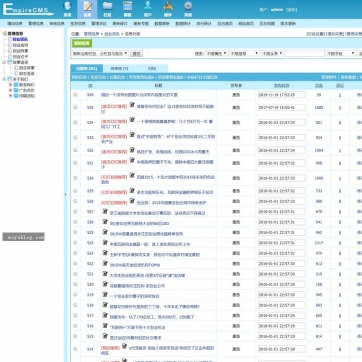Tick the checkbox for row ID 530
The image size is (362, 362).
[75, 178]
